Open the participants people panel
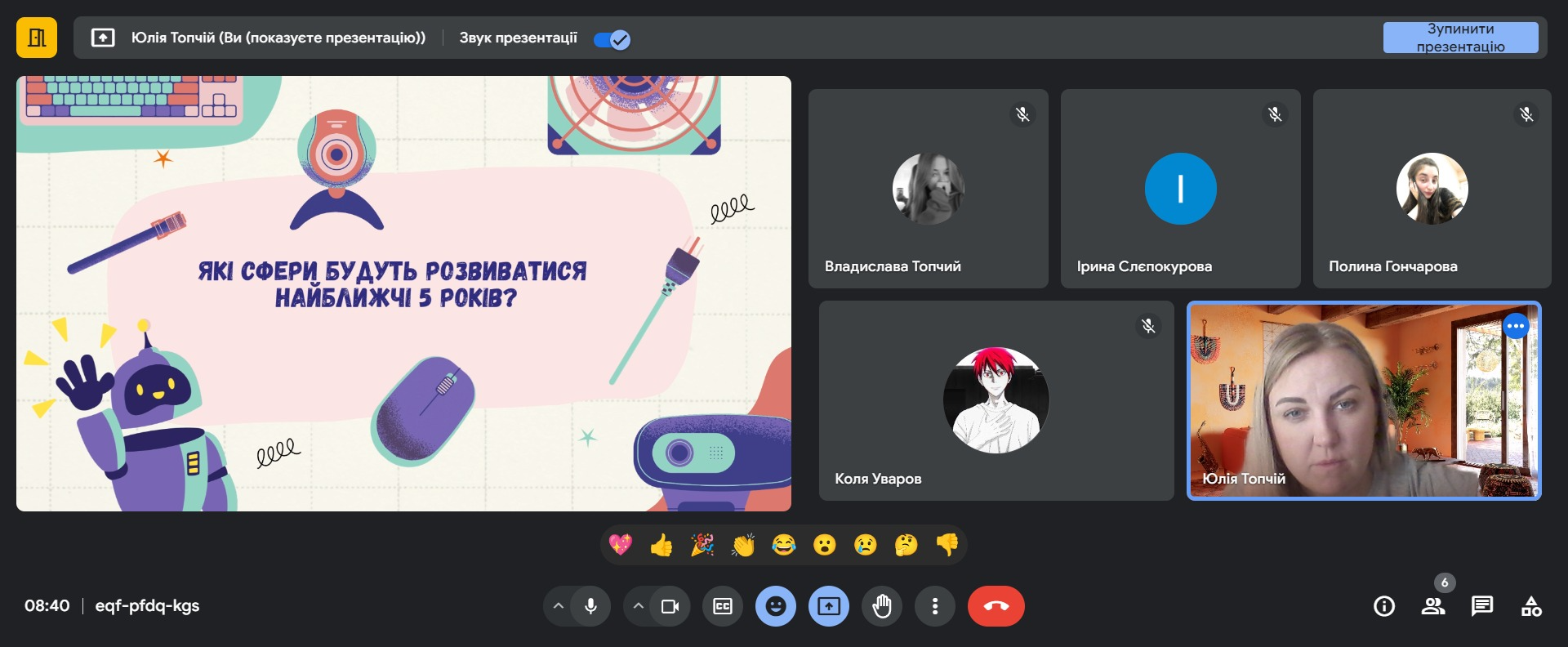 tap(1432, 606)
